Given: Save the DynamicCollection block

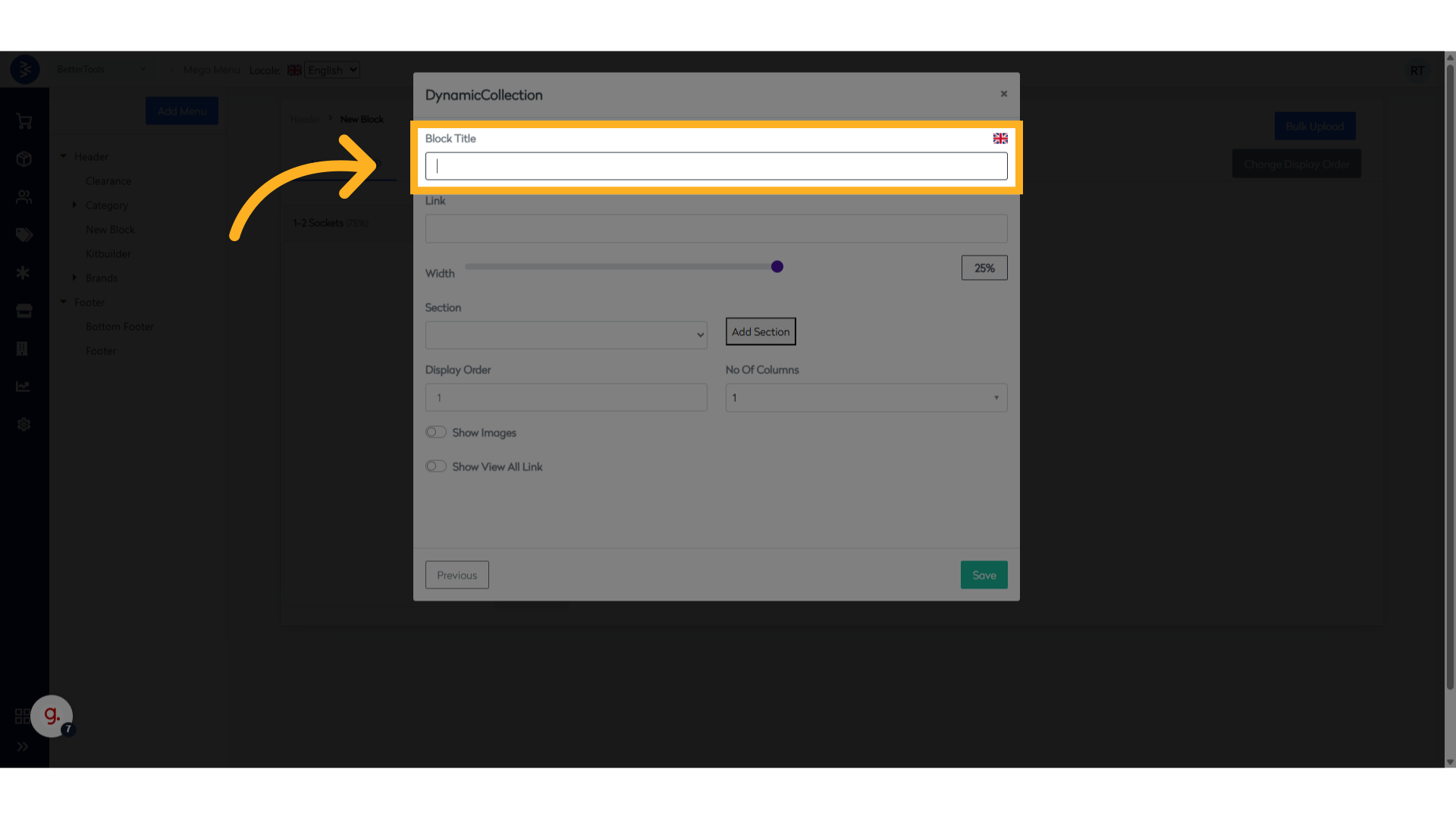Looking at the screenshot, I should point(984,575).
